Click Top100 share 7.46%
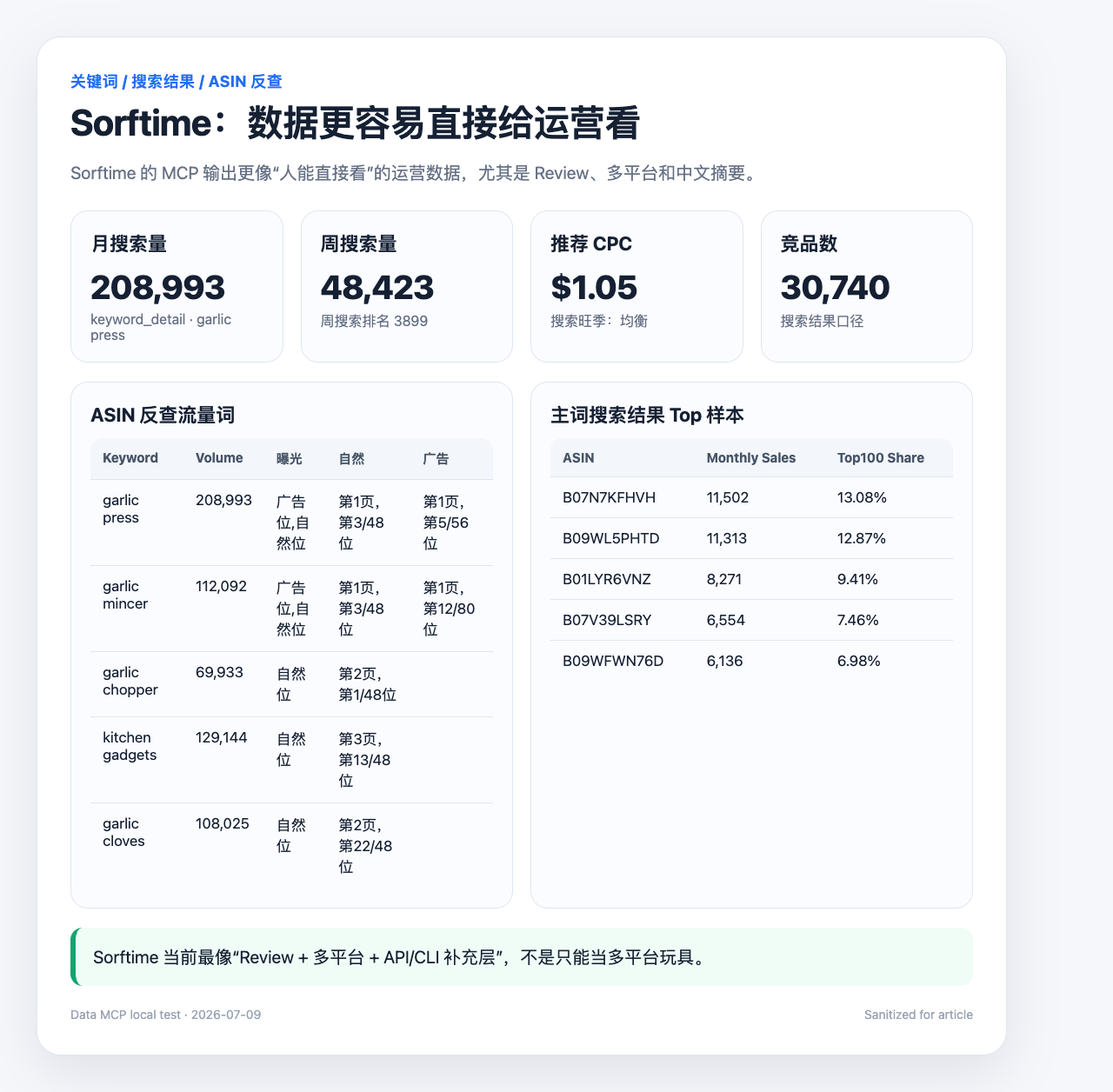Viewport: 1113px width, 1092px height. coord(858,620)
